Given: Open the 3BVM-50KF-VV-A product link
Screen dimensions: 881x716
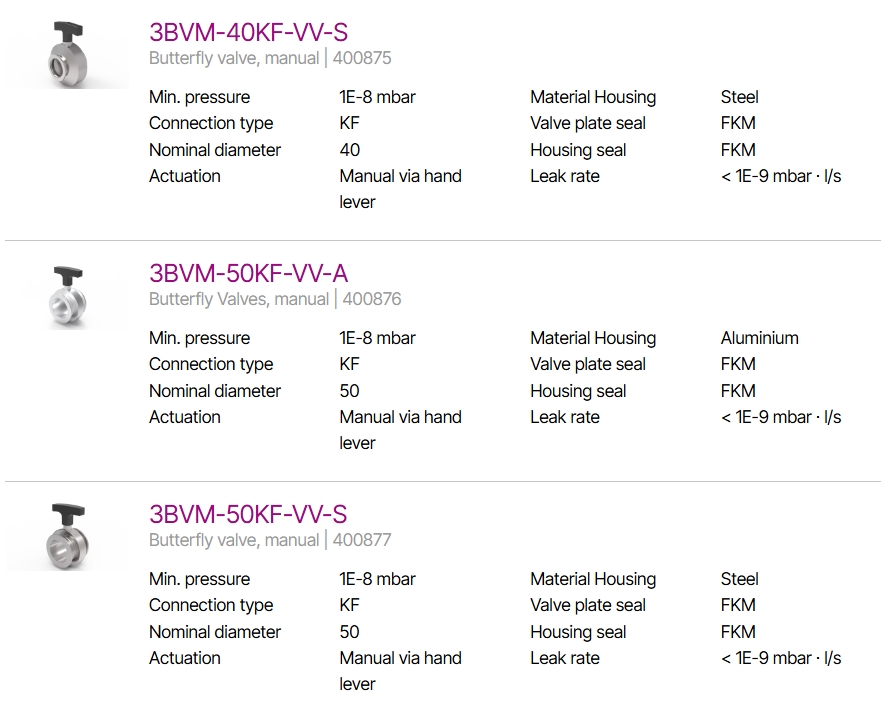Looking at the screenshot, I should 248,273.
